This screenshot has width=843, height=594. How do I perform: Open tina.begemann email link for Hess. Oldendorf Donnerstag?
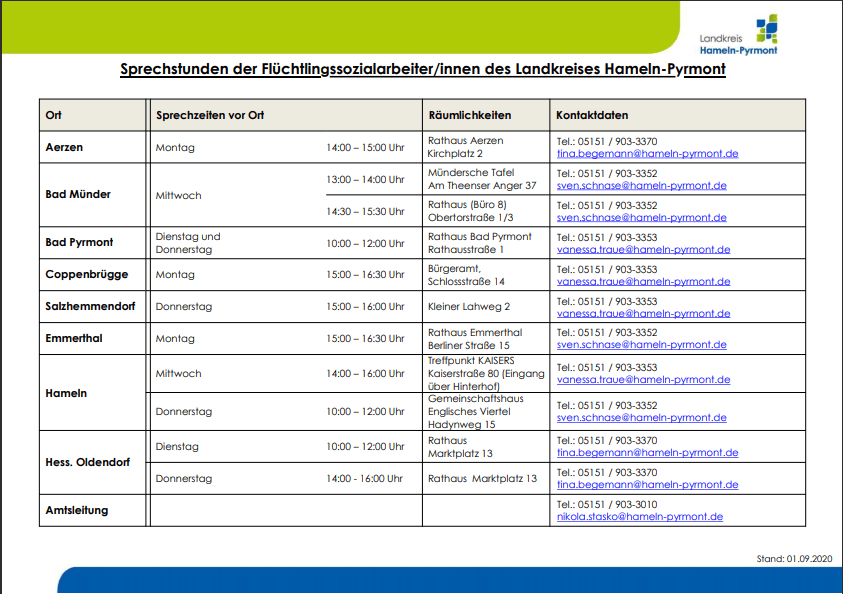coord(647,484)
